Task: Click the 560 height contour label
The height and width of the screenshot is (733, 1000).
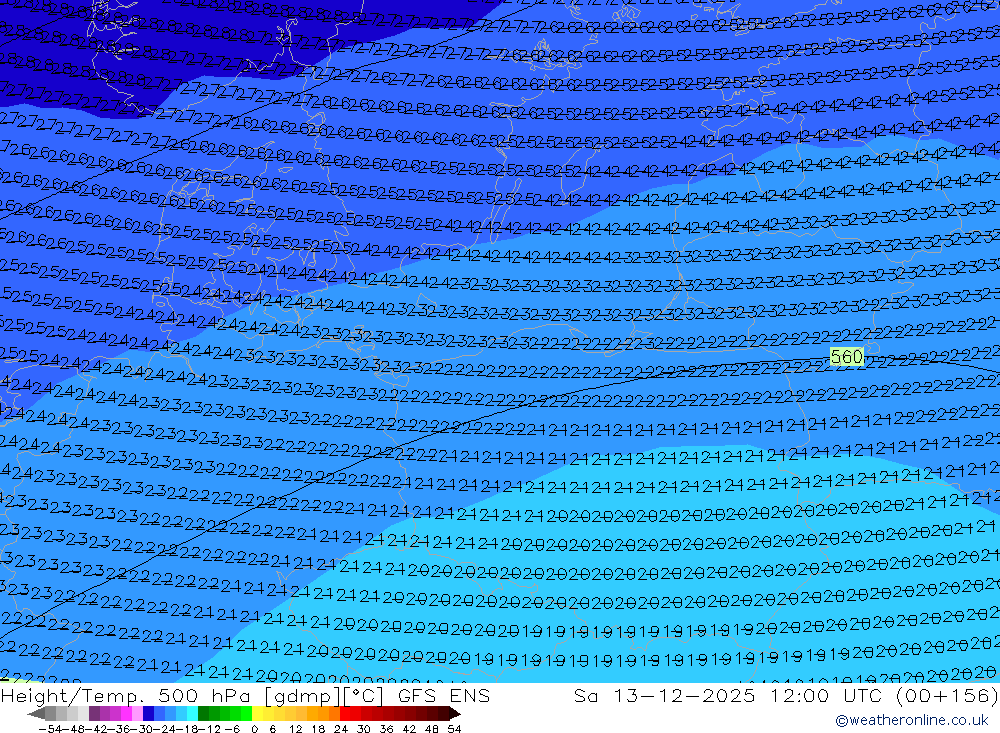Action: pyautogui.click(x=847, y=357)
